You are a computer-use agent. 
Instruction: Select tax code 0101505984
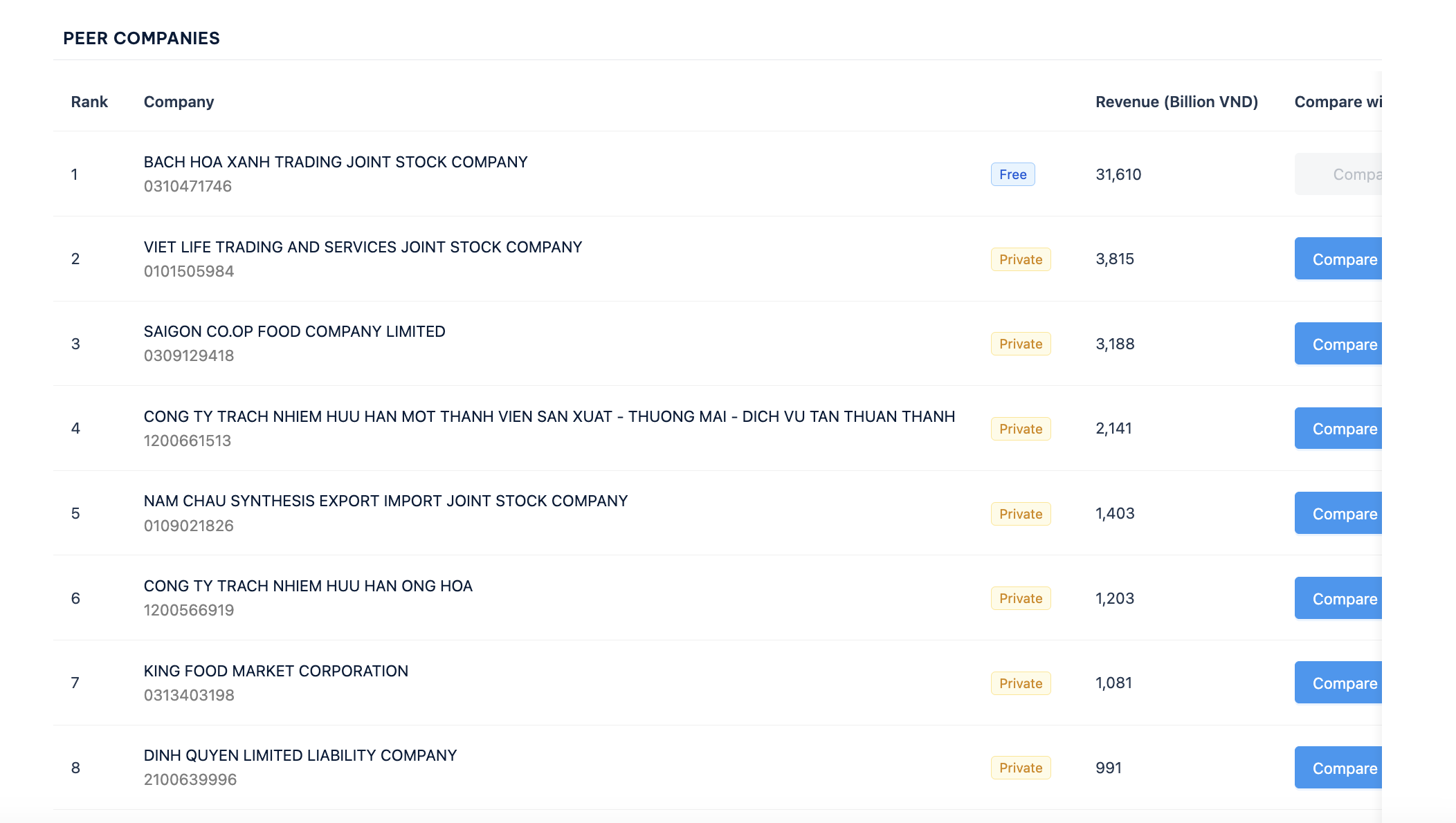tap(189, 271)
